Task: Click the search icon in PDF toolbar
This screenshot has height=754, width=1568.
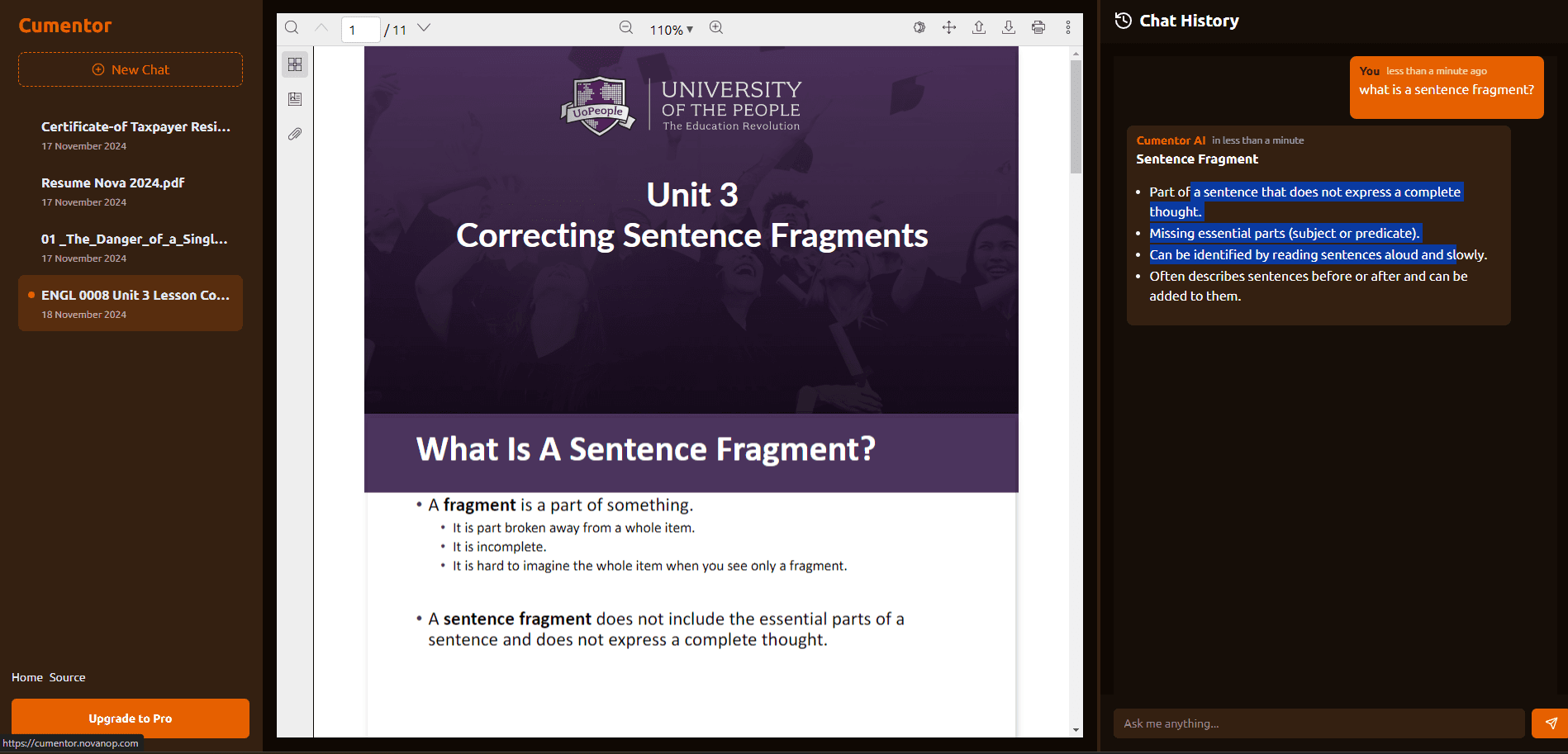Action: pyautogui.click(x=292, y=28)
